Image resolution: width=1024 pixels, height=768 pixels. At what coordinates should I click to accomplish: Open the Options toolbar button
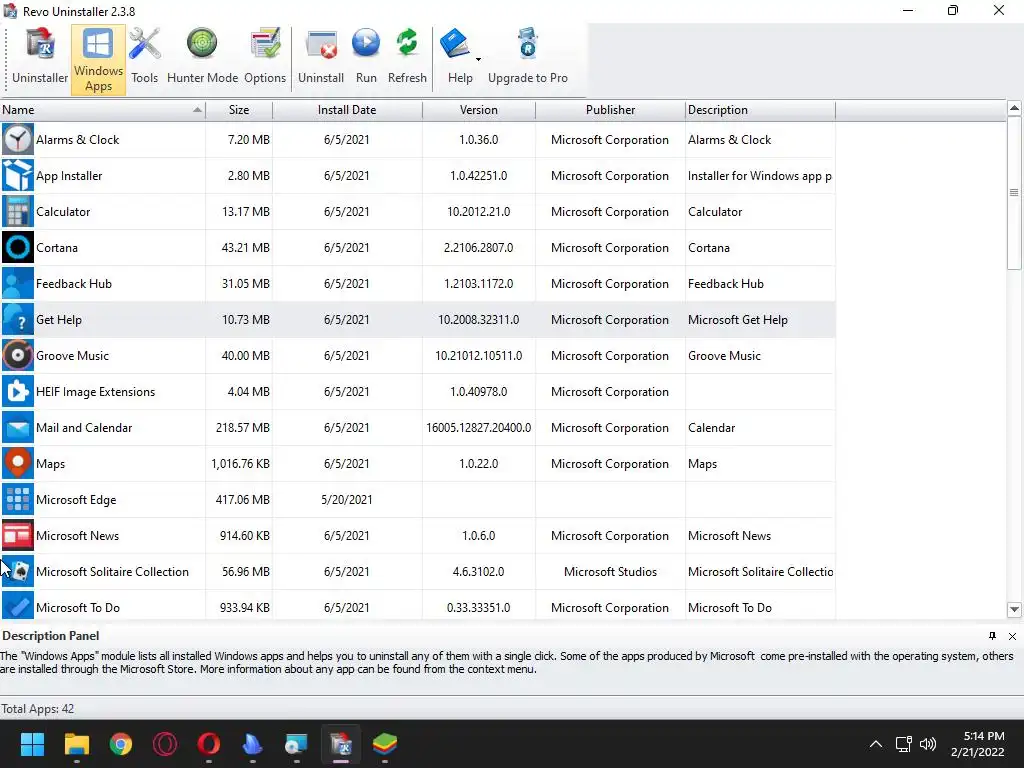[x=264, y=57]
